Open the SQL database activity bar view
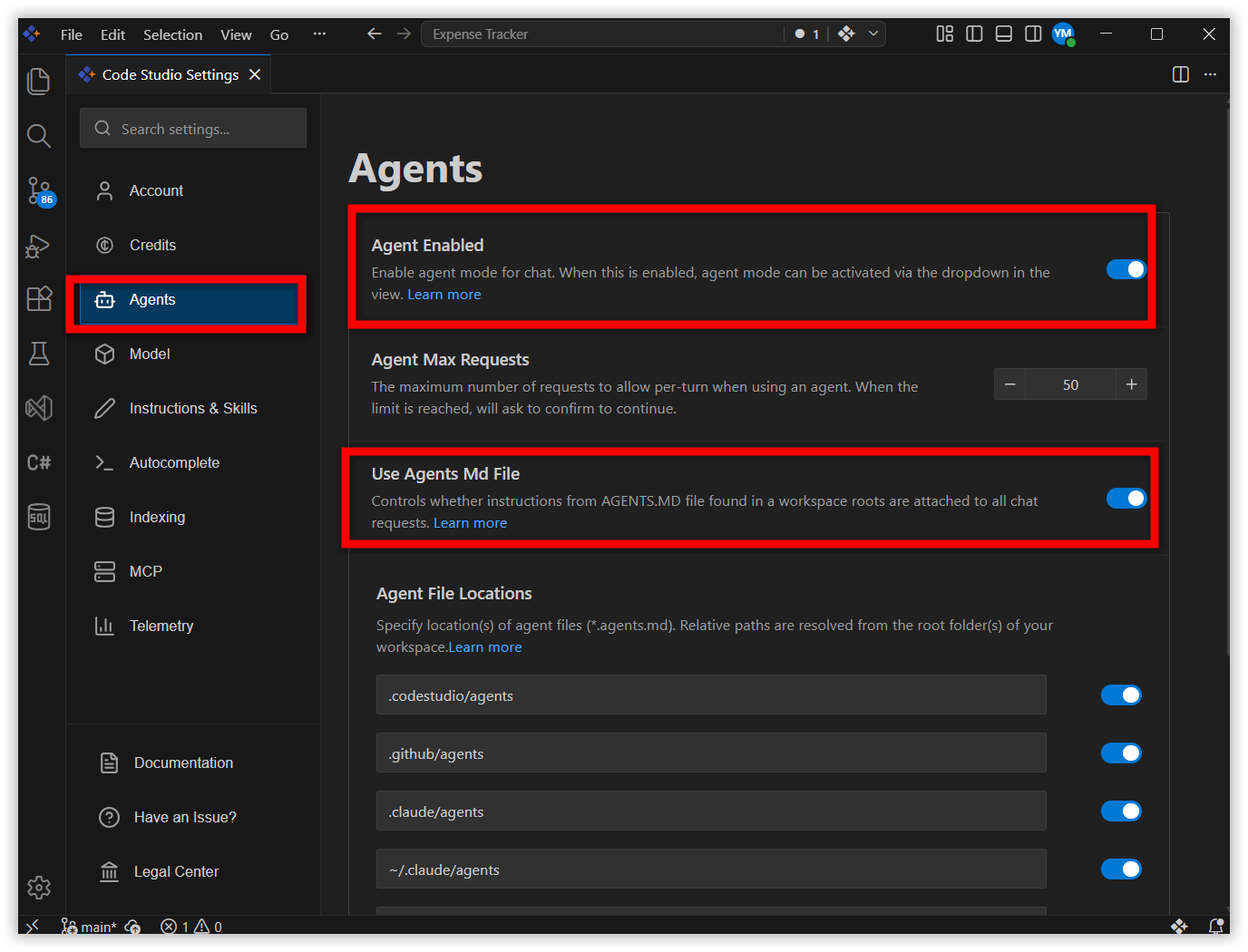 point(39,517)
